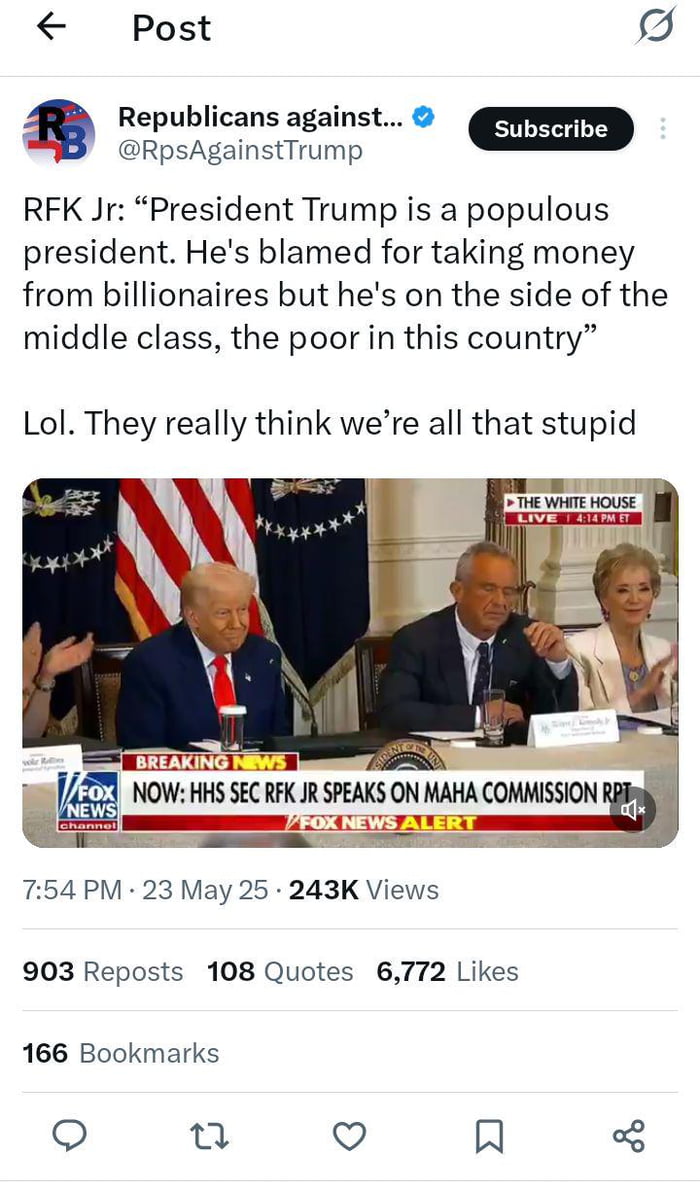Tap the reply speech bubble icon
The image size is (700, 1190).
pyautogui.click(x=69, y=1136)
